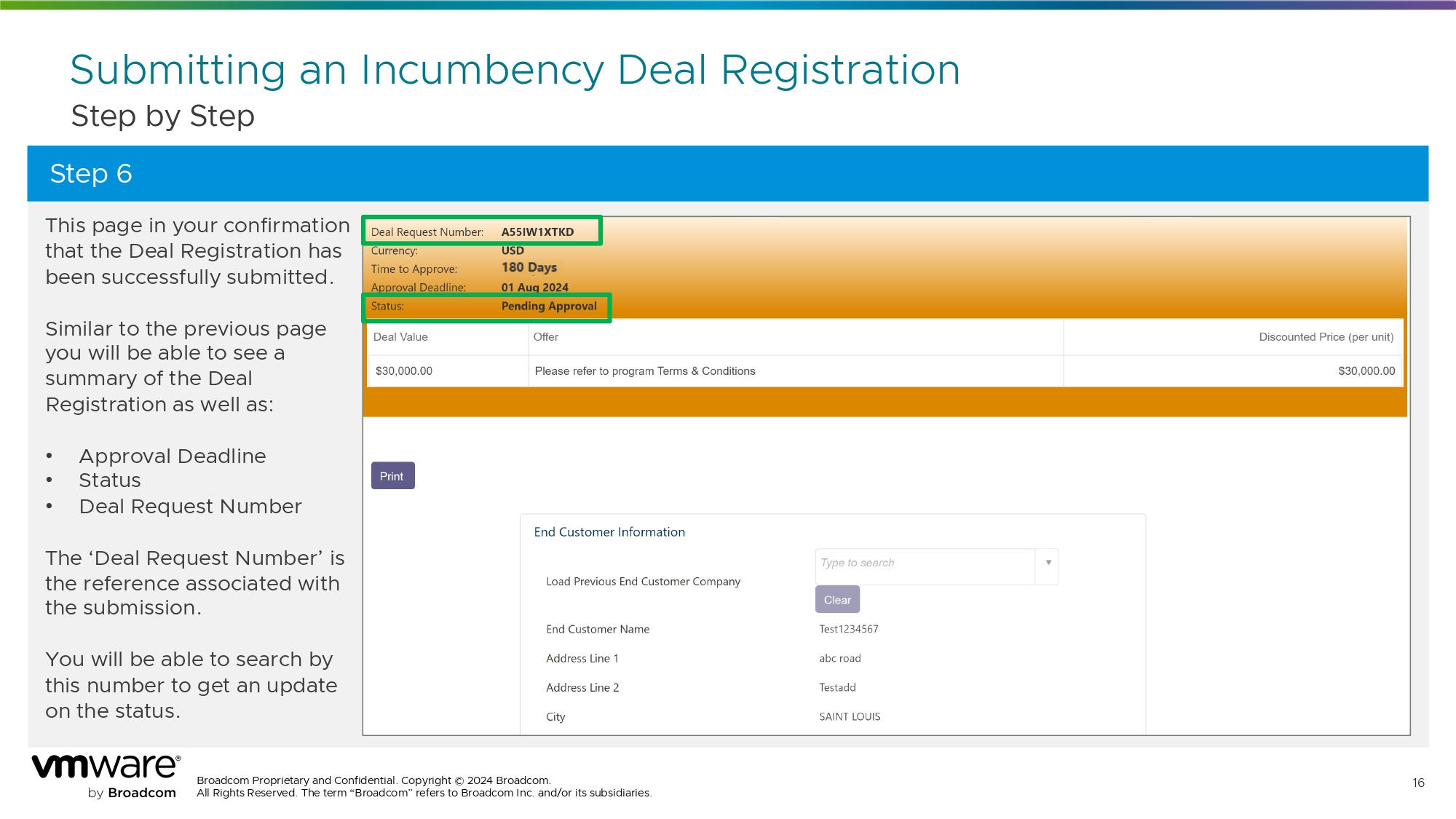Screen dimensions: 1456x819
Task: Click the Discounted Price (per unit) header
Action: click(x=1326, y=337)
